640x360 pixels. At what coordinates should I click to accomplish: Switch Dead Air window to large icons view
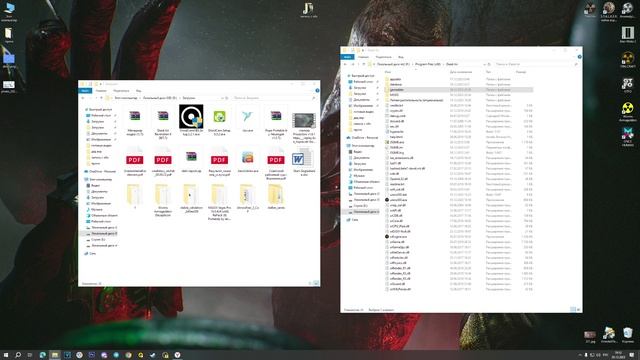[578, 310]
